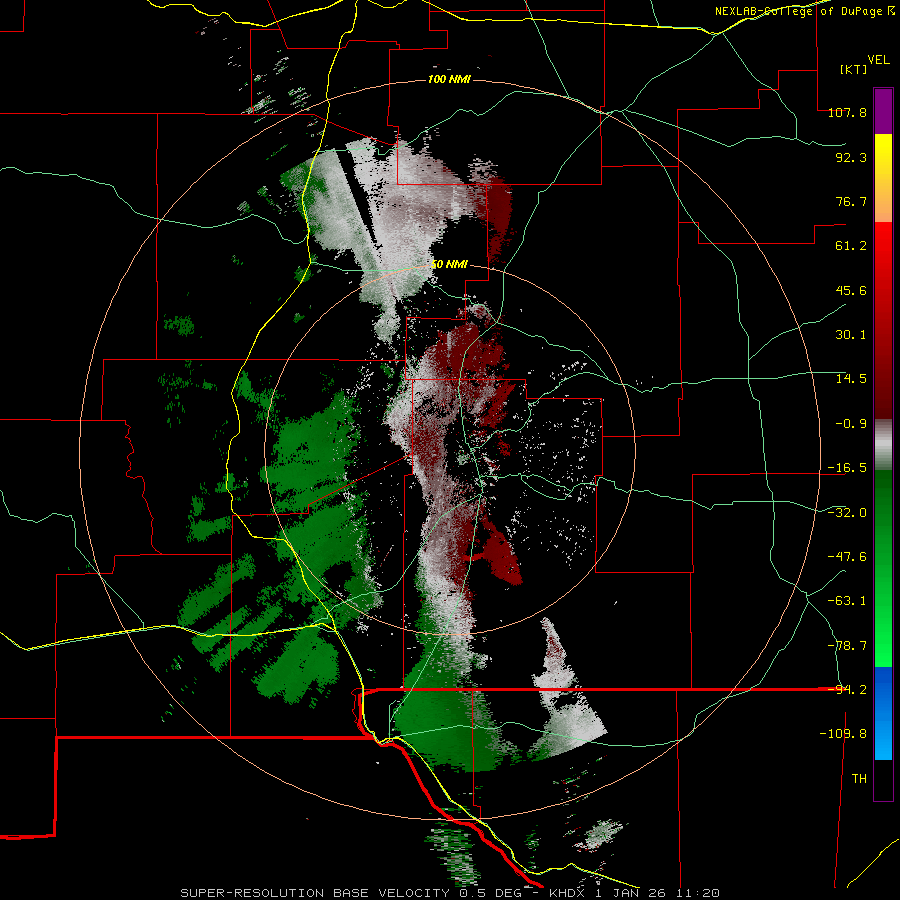Click the TH label in legend
The height and width of the screenshot is (900, 900).
[x=859, y=779]
